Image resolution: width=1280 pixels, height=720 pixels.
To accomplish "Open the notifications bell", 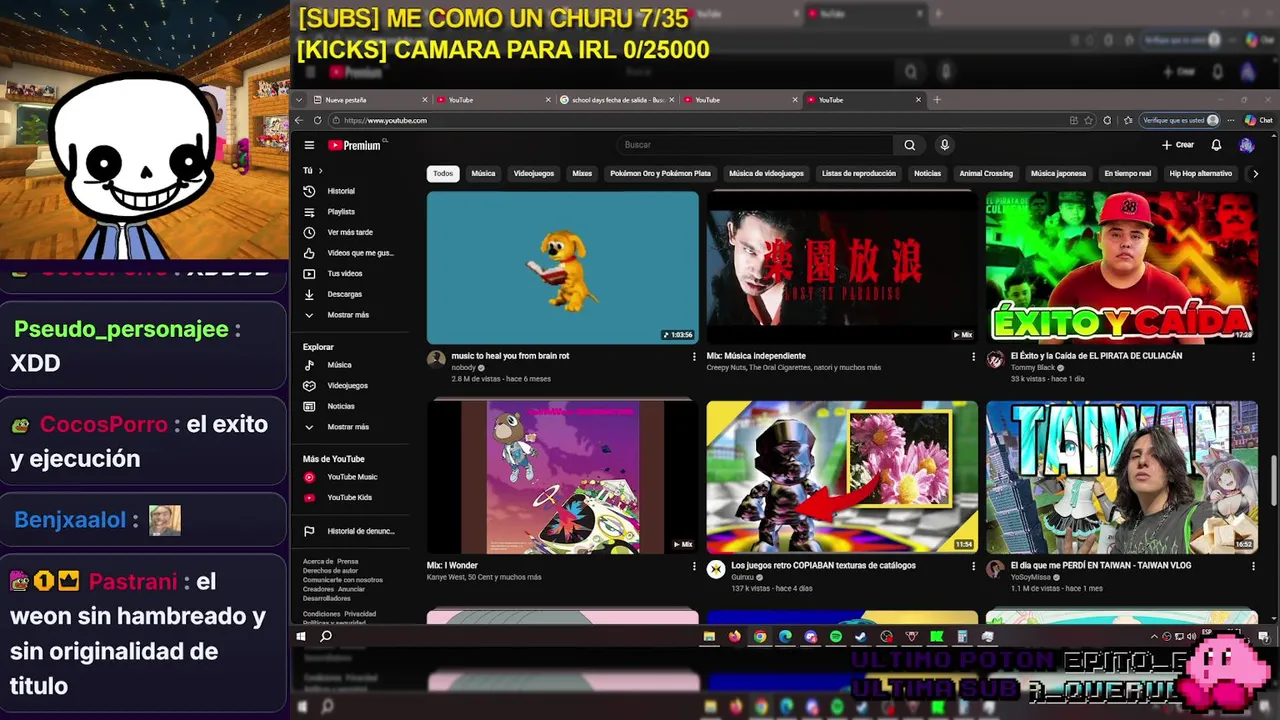I will (1216, 145).
